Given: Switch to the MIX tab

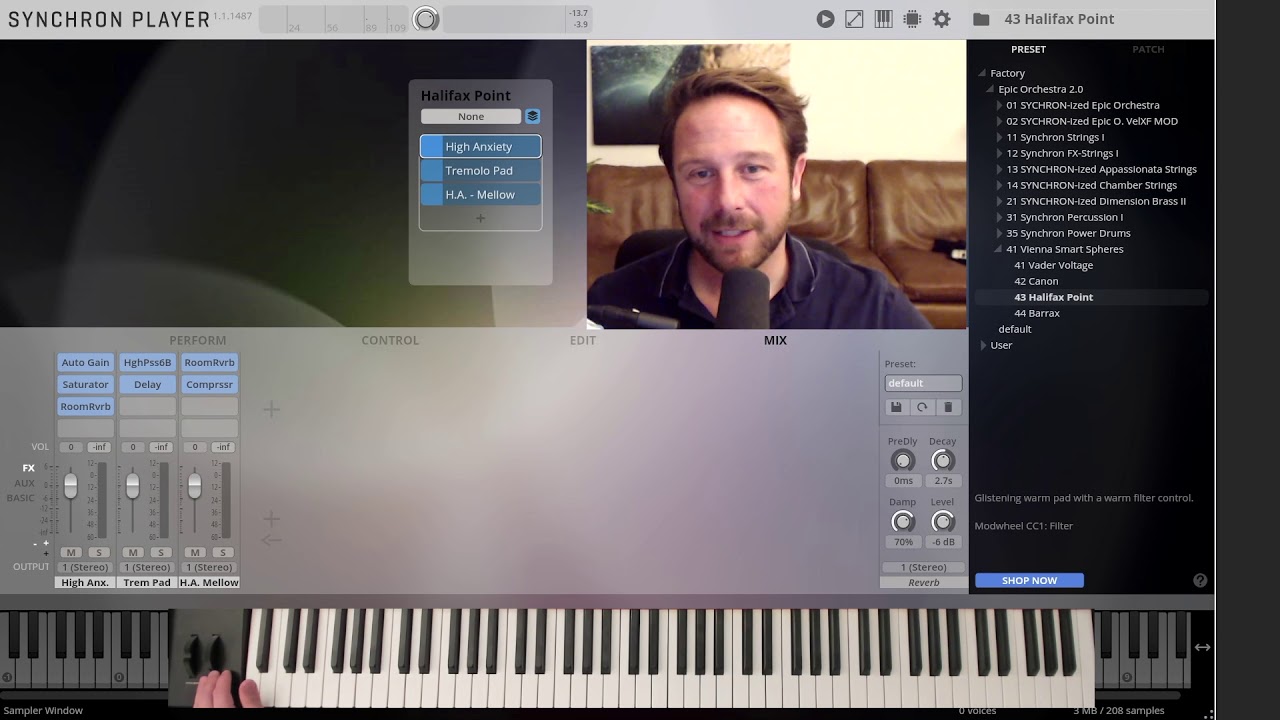Looking at the screenshot, I should [775, 340].
